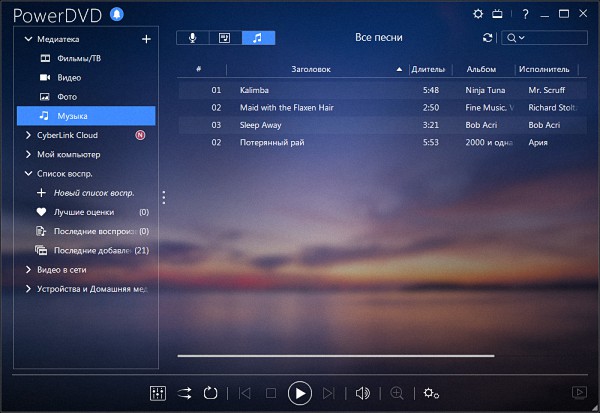Expand Мой компьютер
This screenshot has width=600, height=413.
[x=28, y=154]
